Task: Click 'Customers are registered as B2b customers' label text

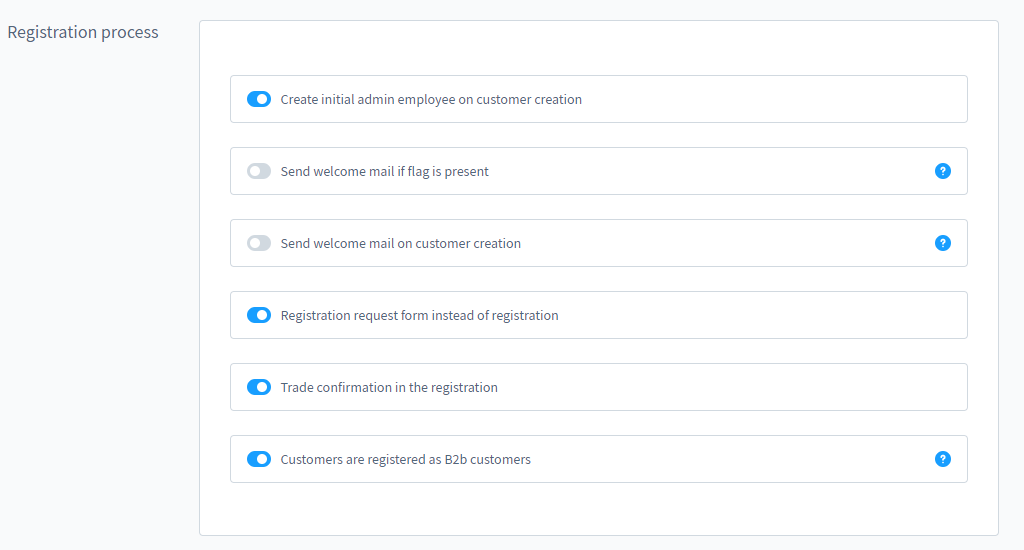Action: coord(405,460)
